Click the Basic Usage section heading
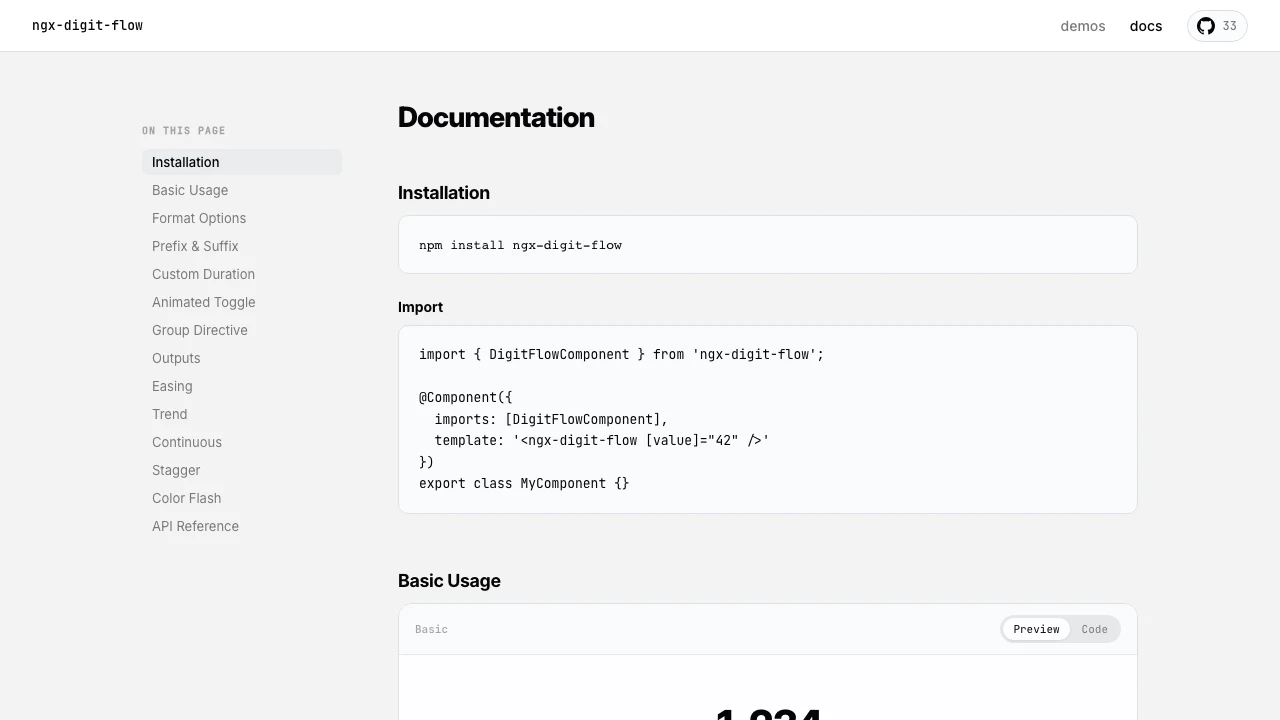This screenshot has width=1280, height=720. pos(449,581)
